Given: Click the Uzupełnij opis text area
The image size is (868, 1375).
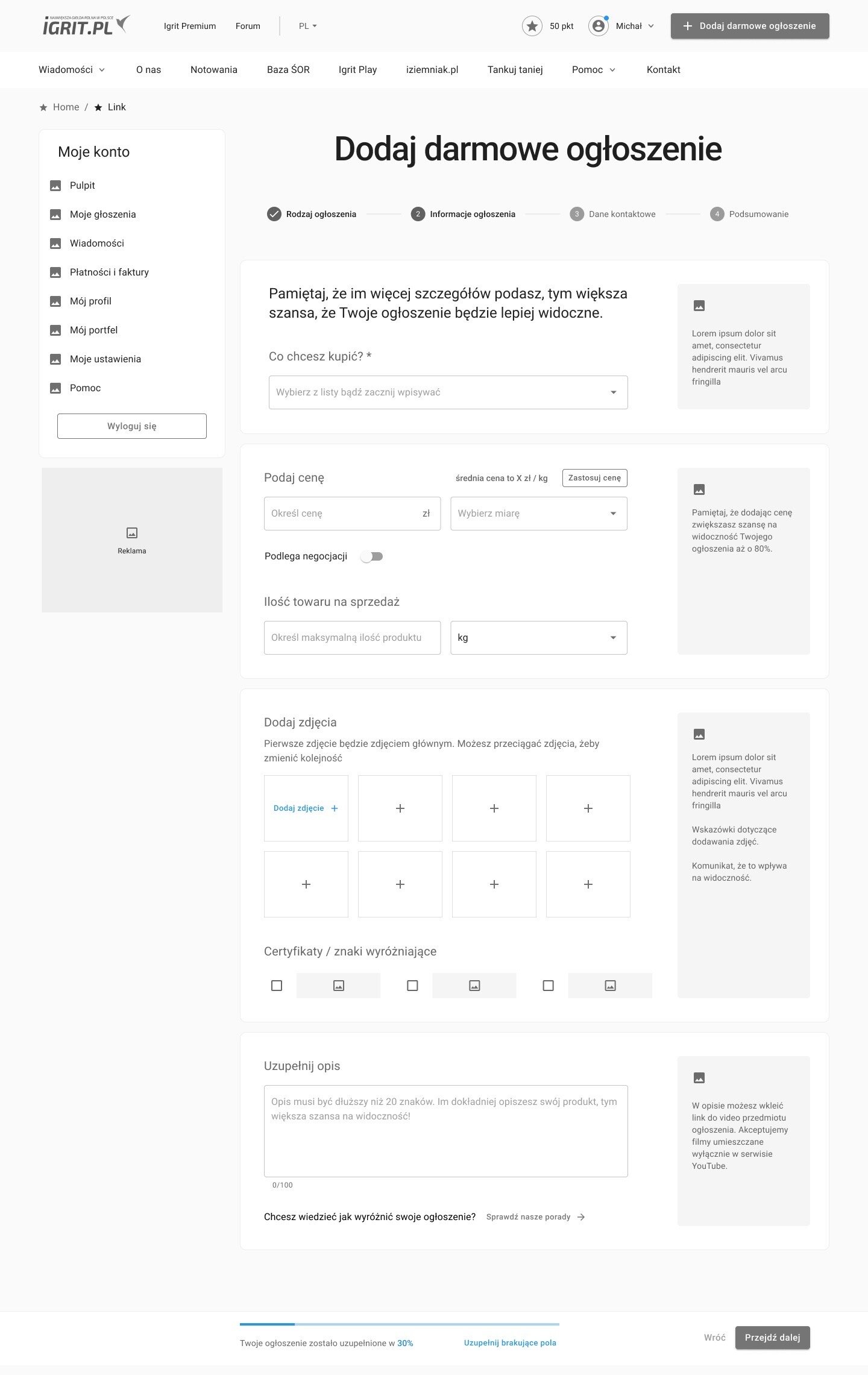Looking at the screenshot, I should point(445,1131).
